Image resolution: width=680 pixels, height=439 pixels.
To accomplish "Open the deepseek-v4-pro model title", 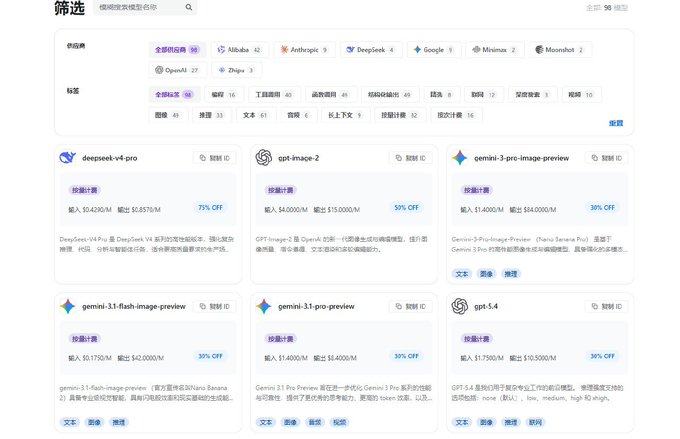I will [x=110, y=158].
